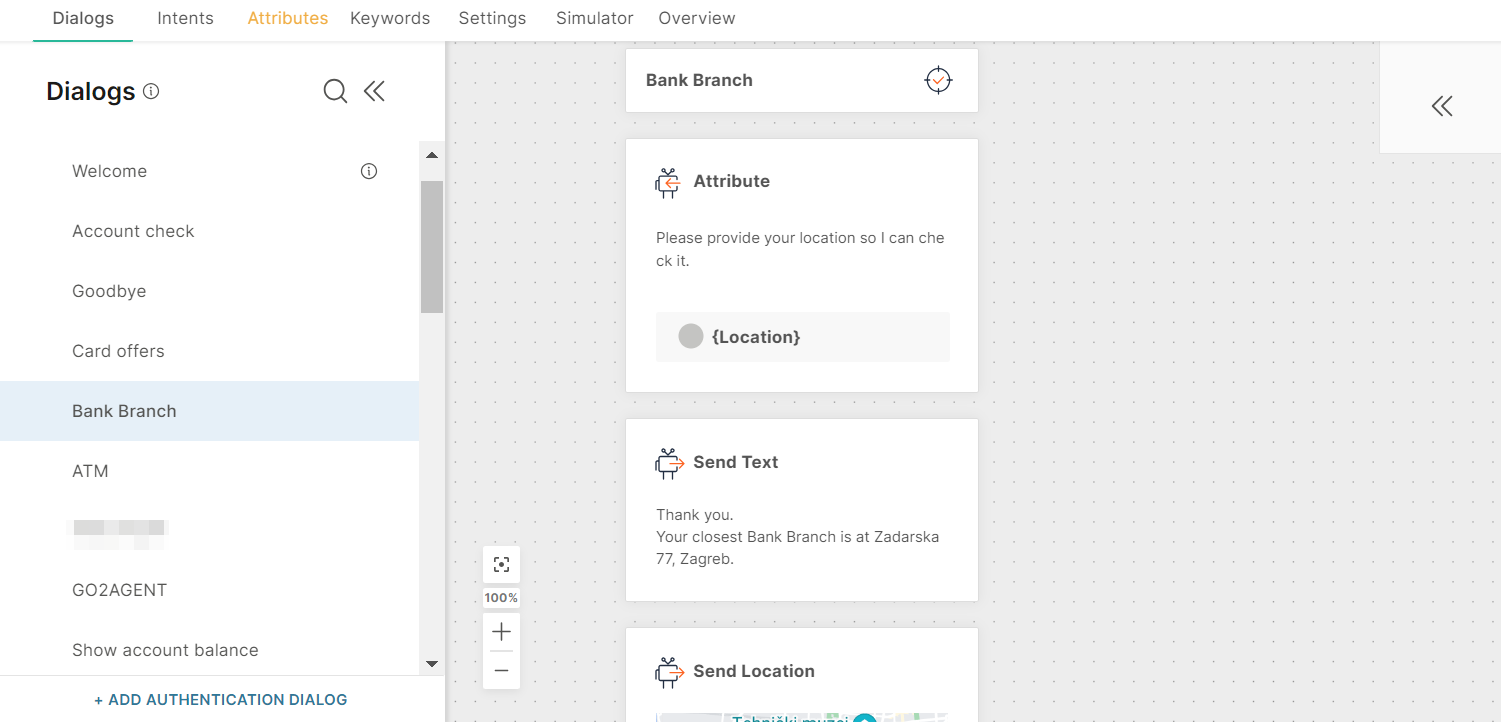The width and height of the screenshot is (1501, 722).
Task: Switch to the Intents tab
Action: [x=185, y=18]
